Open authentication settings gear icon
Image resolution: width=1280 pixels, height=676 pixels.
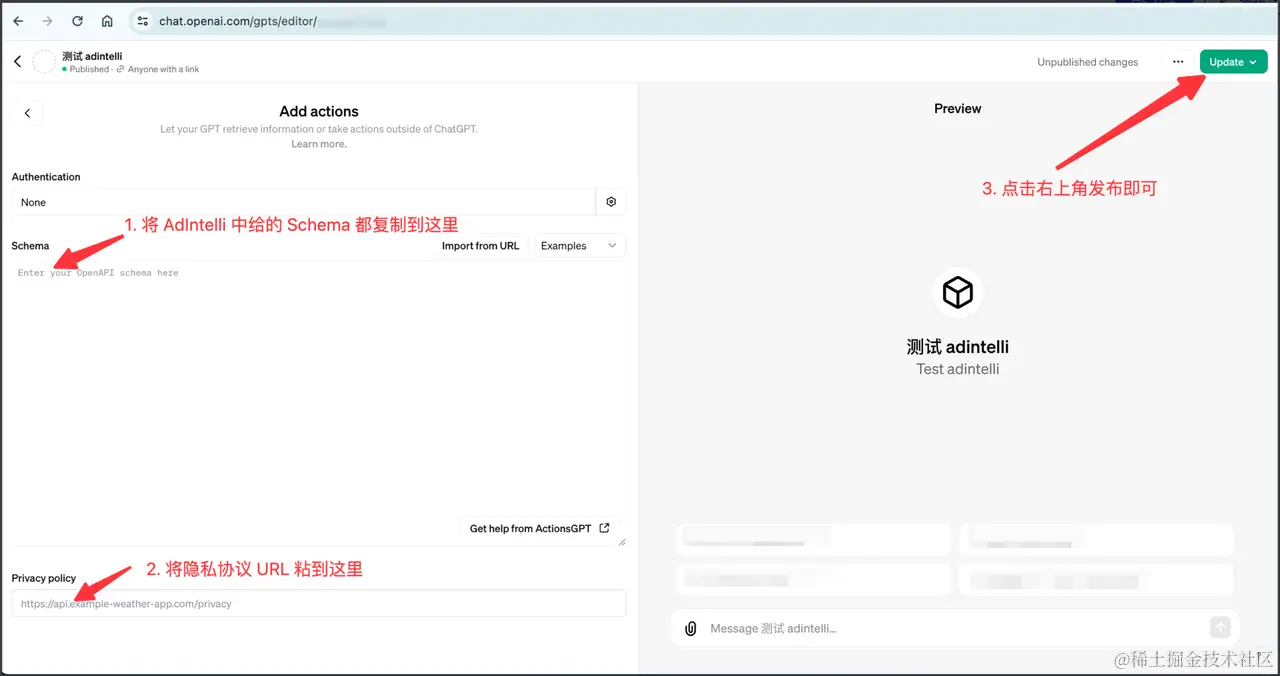tap(611, 202)
